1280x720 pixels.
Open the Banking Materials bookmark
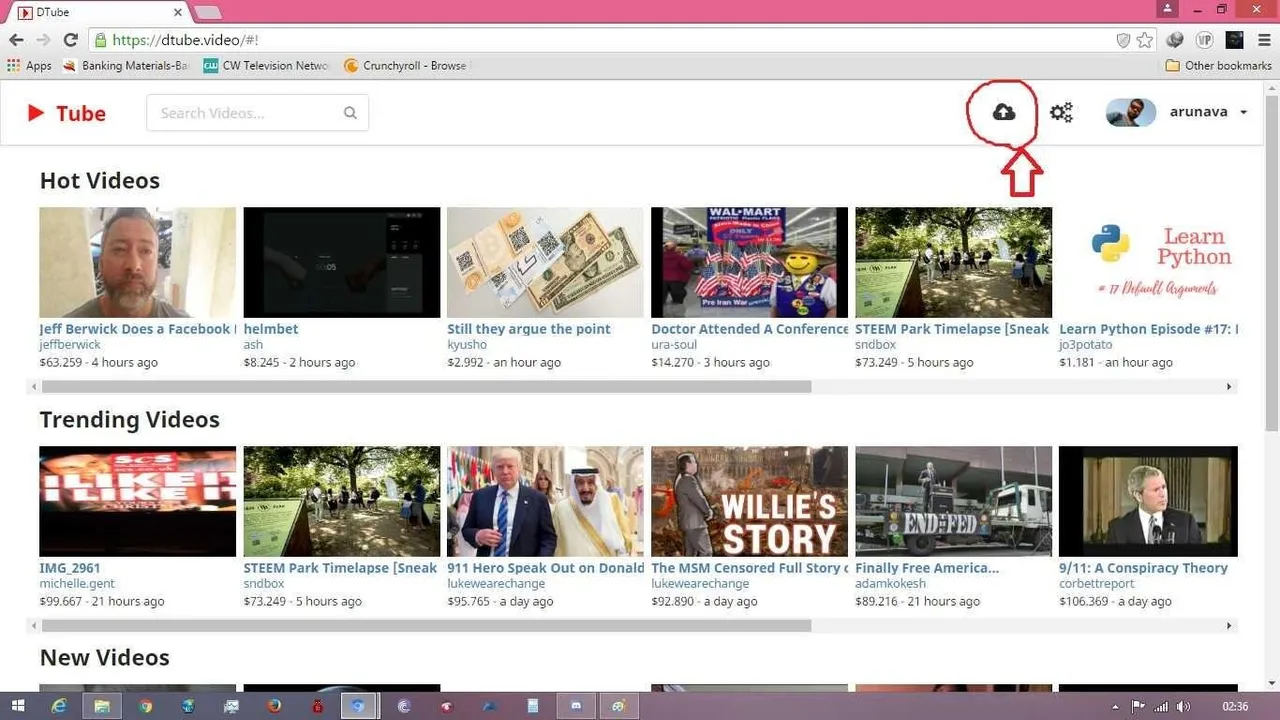[125, 66]
